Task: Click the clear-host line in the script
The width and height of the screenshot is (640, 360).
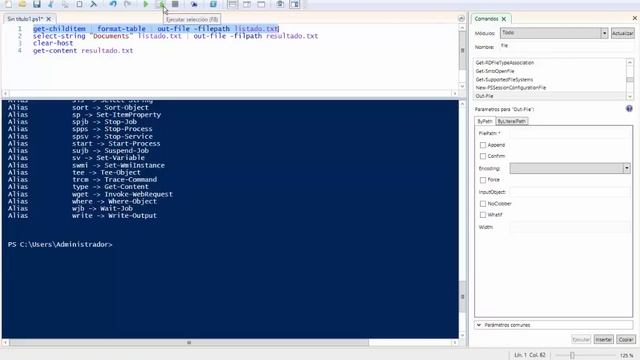Action: click(x=53, y=43)
